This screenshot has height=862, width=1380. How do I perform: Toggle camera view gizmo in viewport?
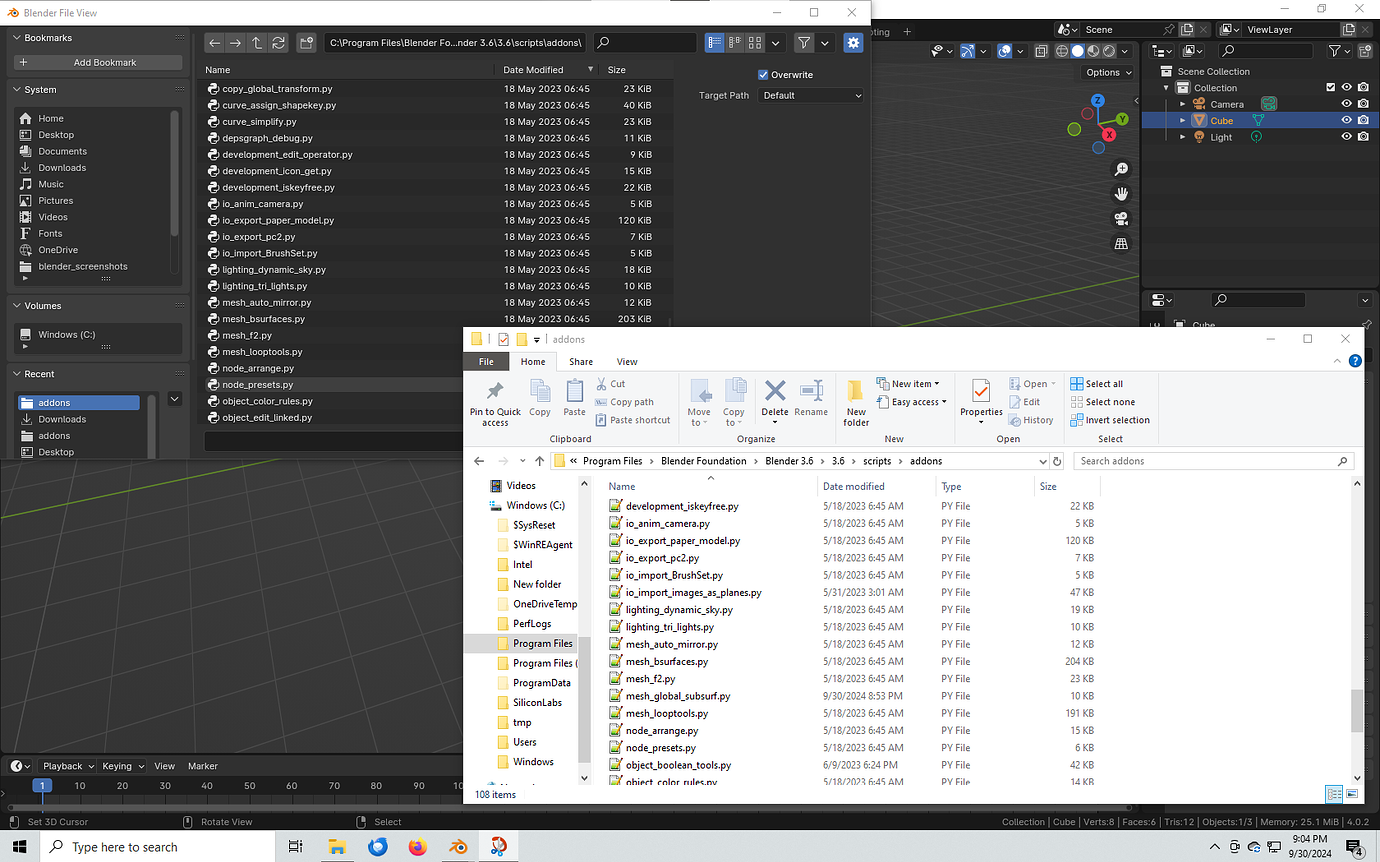point(1122,219)
